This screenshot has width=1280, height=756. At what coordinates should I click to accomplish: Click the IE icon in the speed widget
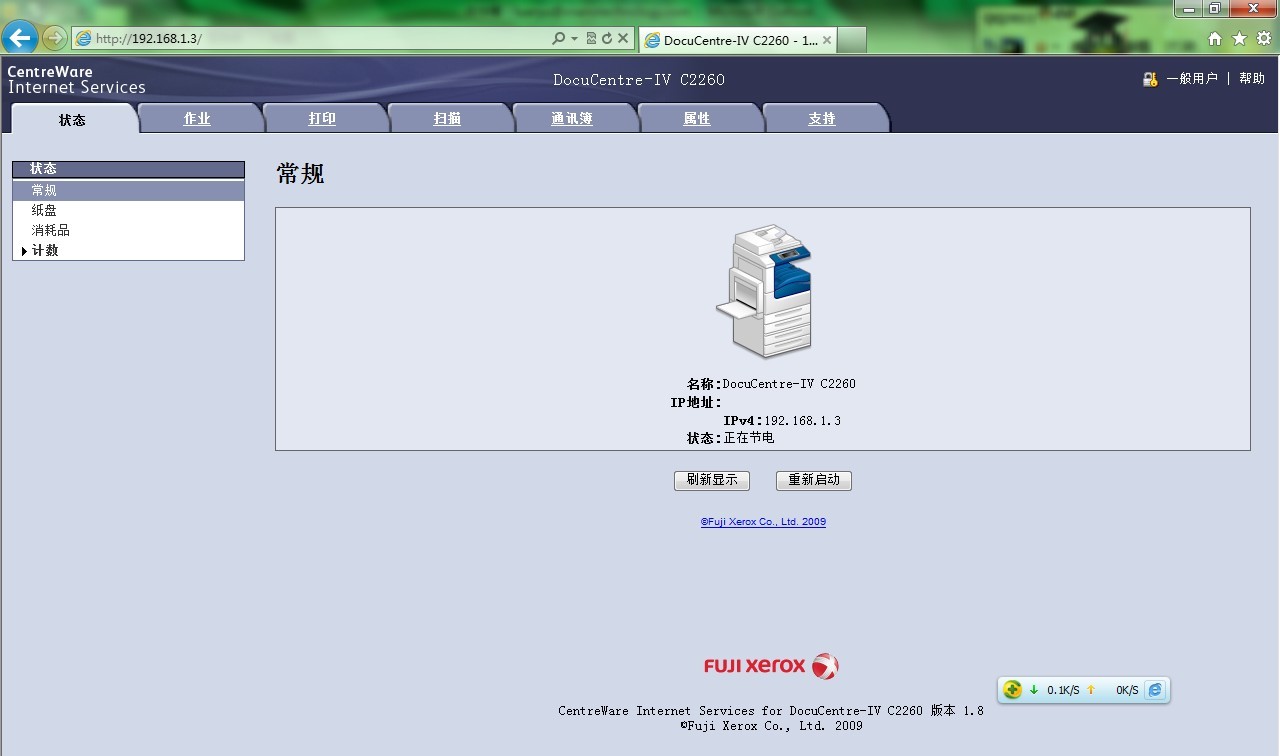(x=1155, y=690)
